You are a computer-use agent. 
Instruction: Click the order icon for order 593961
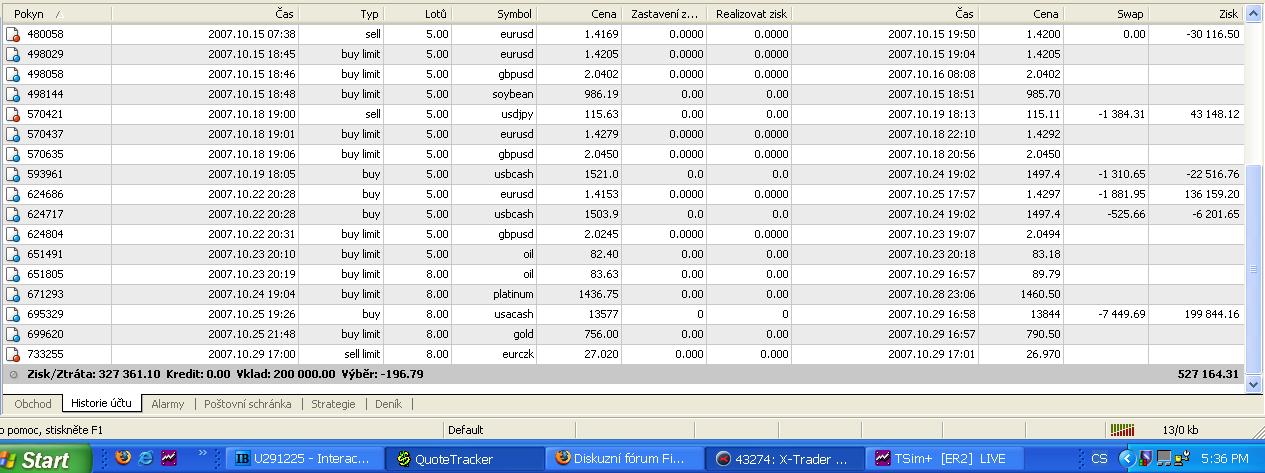coord(13,174)
